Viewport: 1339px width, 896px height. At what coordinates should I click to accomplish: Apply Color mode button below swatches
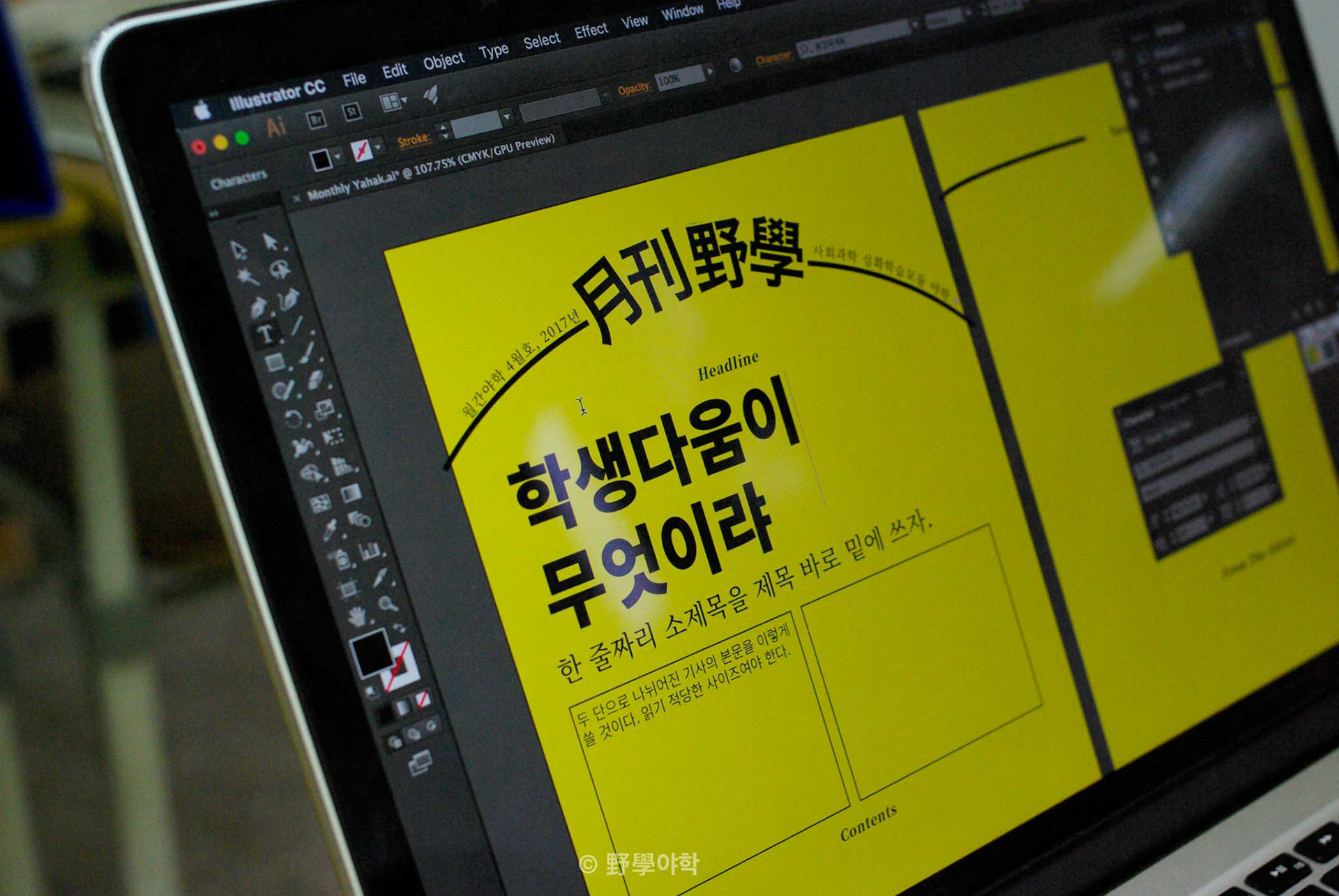385,713
